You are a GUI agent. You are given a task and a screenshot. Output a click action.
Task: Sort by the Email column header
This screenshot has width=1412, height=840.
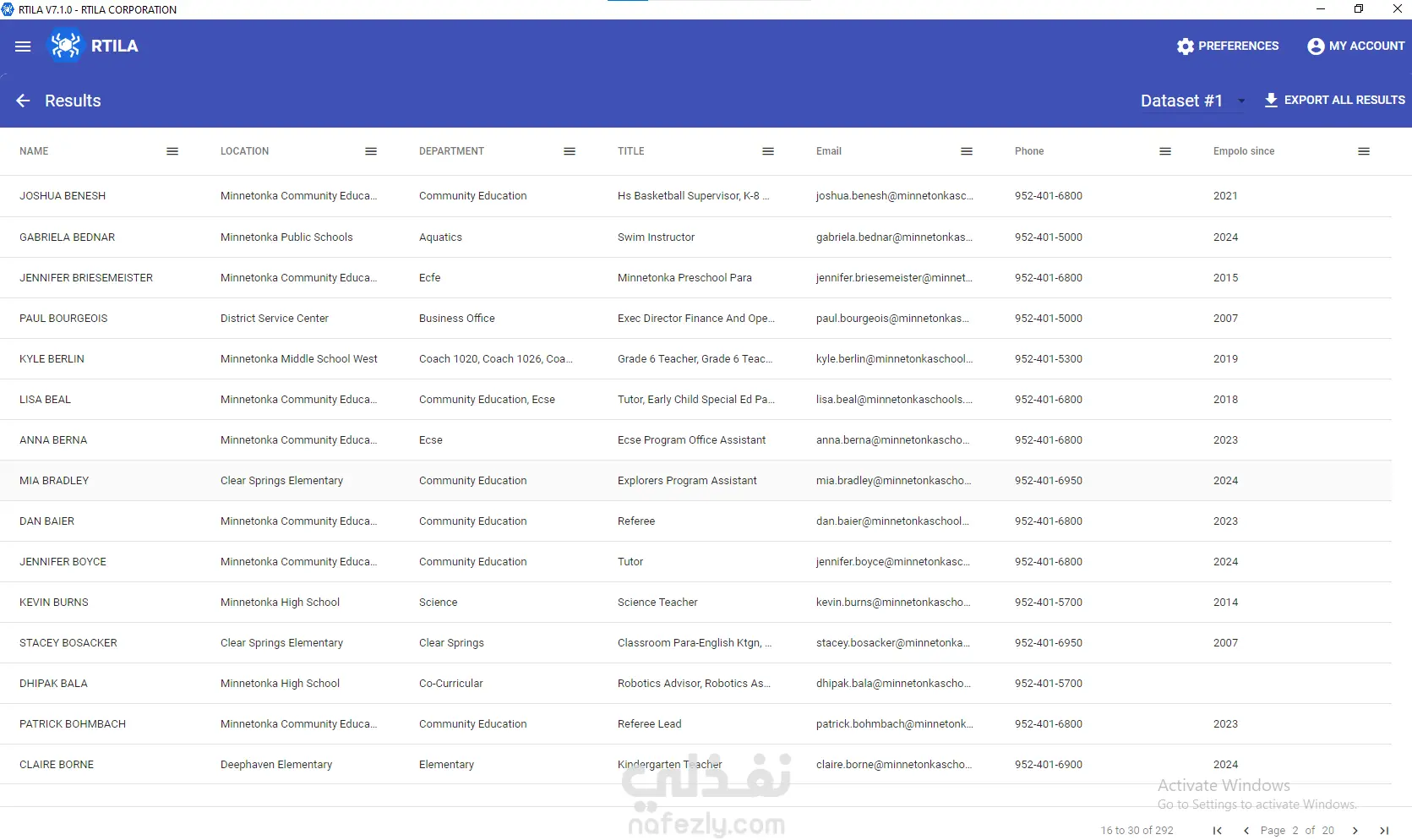(829, 151)
